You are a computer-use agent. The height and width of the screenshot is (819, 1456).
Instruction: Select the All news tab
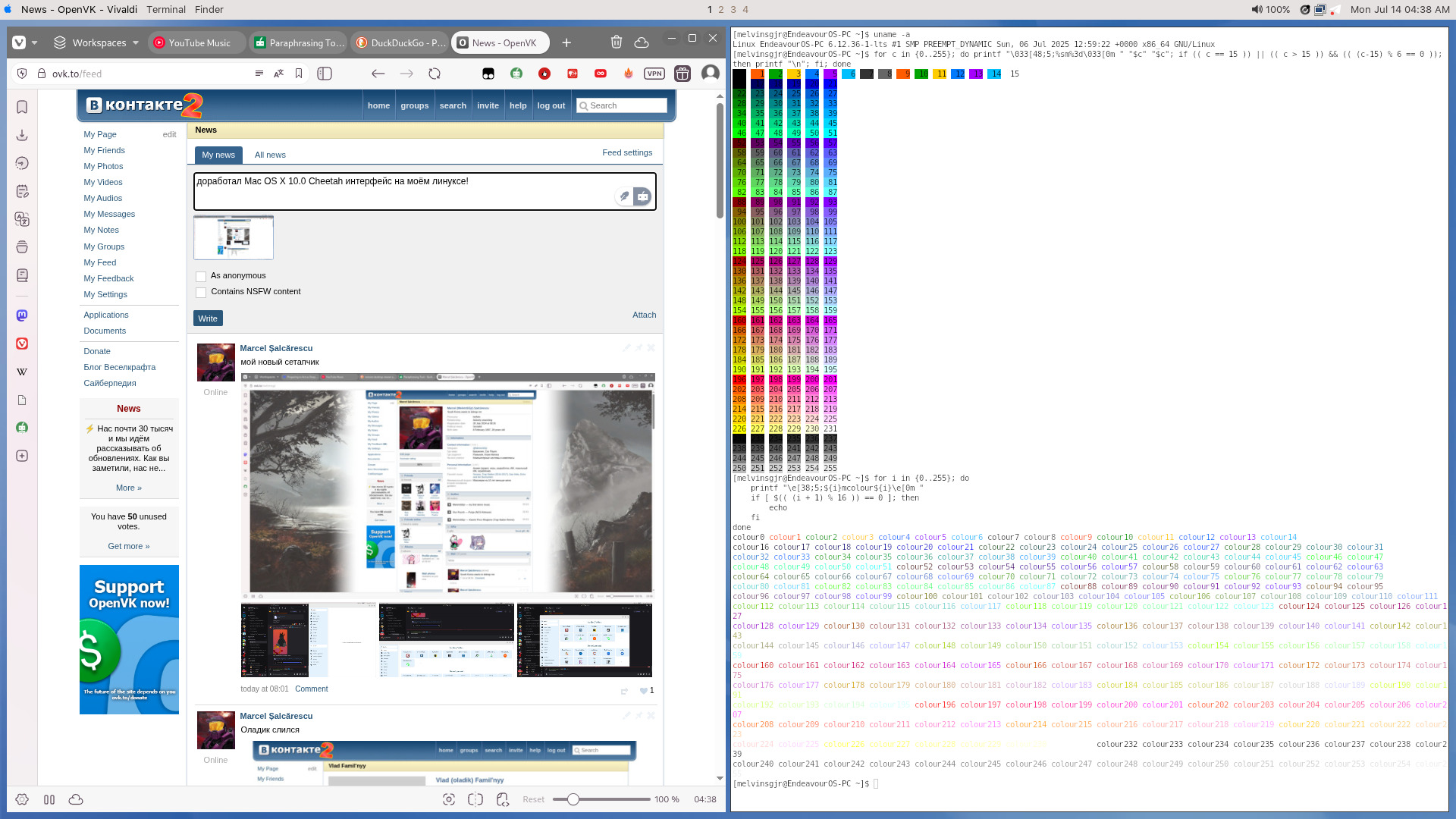270,155
